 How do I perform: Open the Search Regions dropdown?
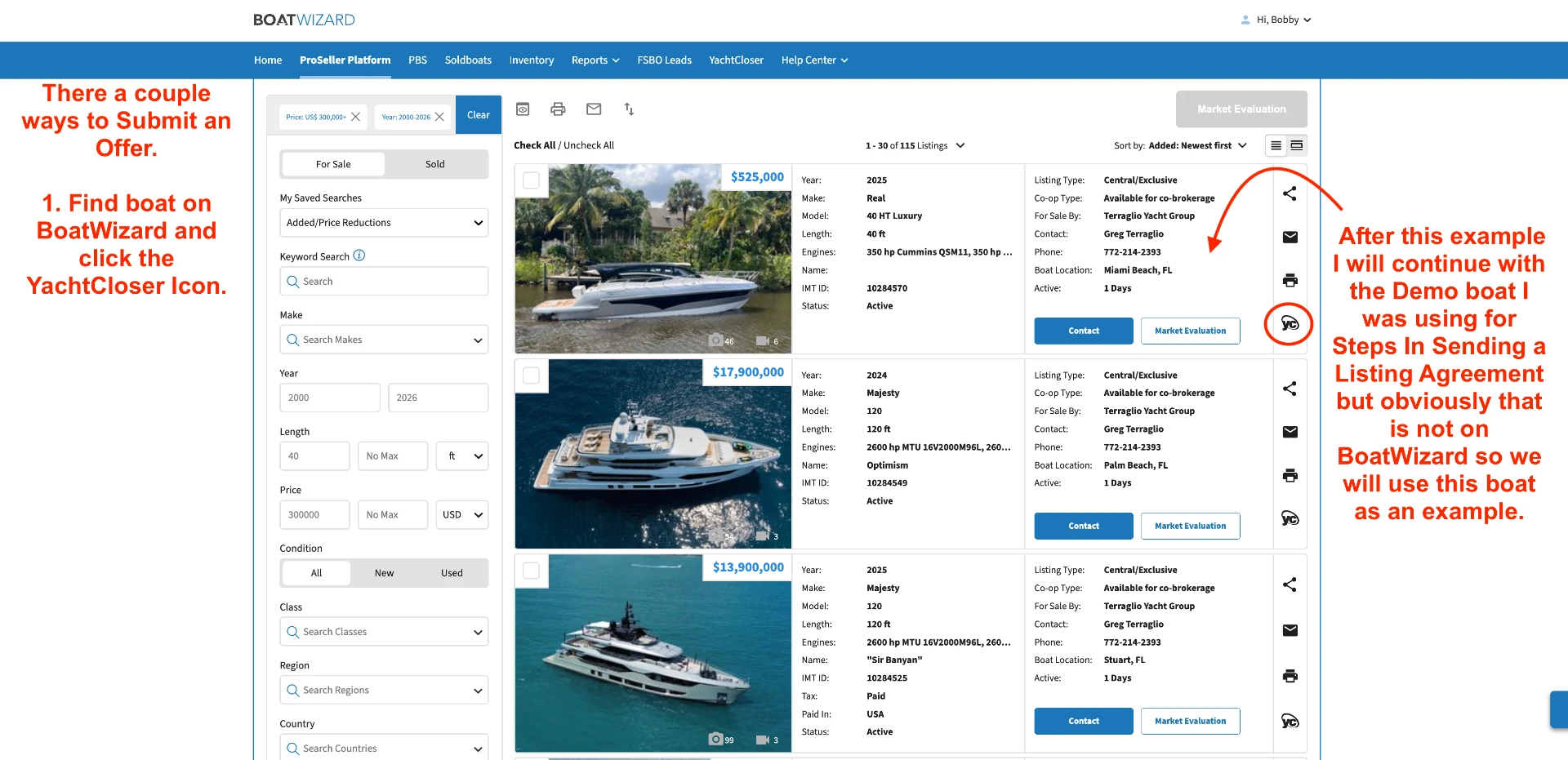384,691
